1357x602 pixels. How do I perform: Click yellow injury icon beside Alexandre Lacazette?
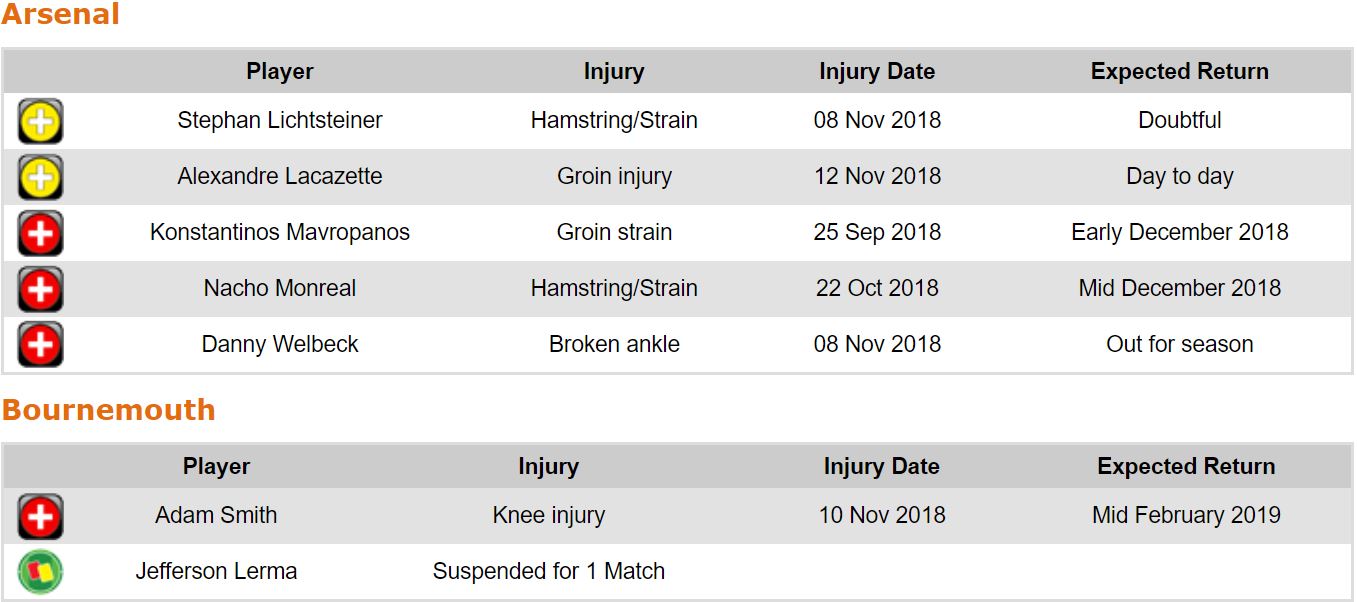click(x=40, y=177)
